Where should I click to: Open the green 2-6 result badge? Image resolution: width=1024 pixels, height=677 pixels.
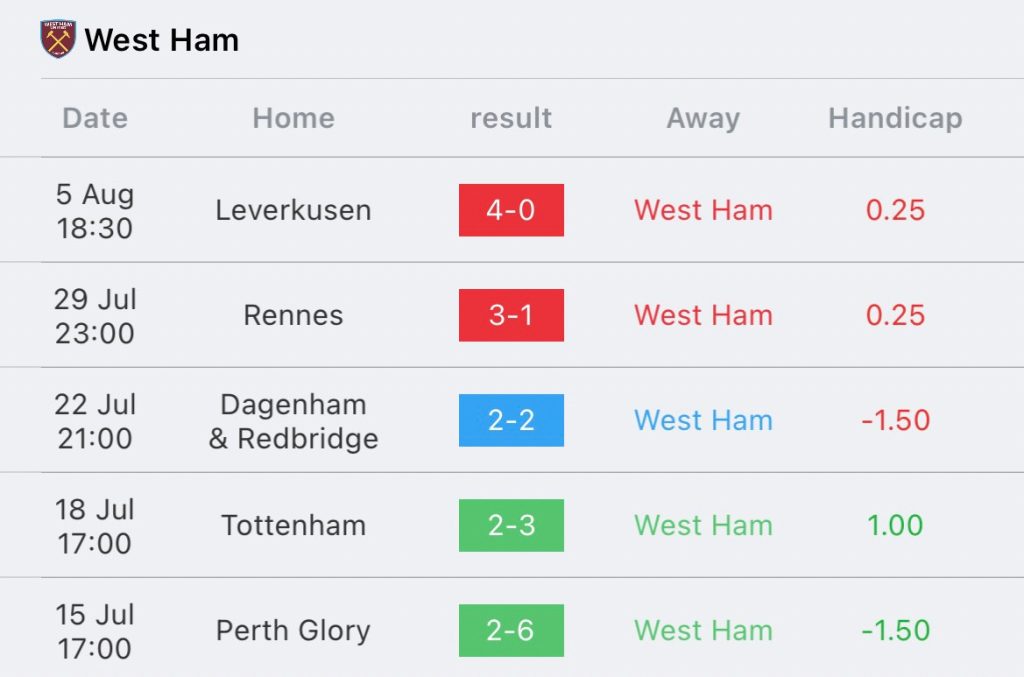(511, 631)
